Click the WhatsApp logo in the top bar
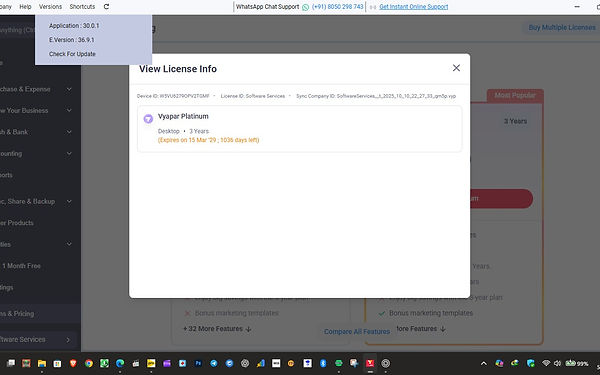Viewport: 600px width, 375px height. pyautogui.click(x=305, y=7)
